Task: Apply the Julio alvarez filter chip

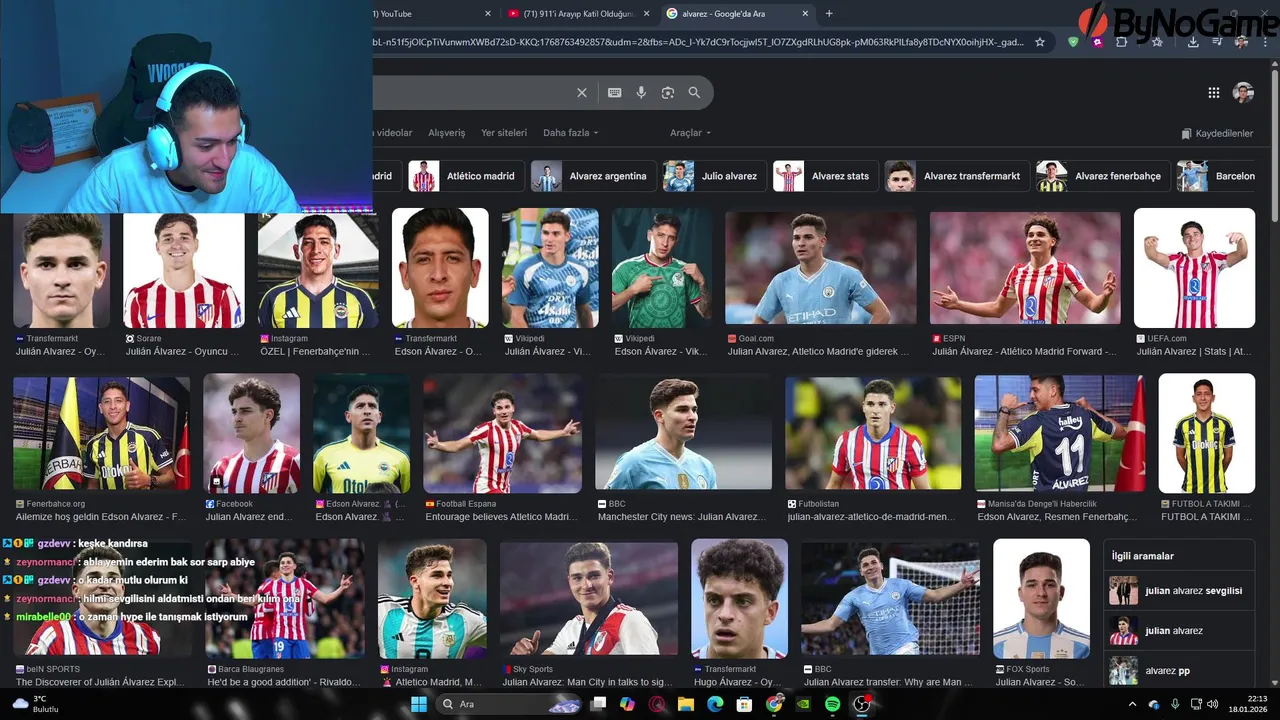Action: tap(714, 176)
